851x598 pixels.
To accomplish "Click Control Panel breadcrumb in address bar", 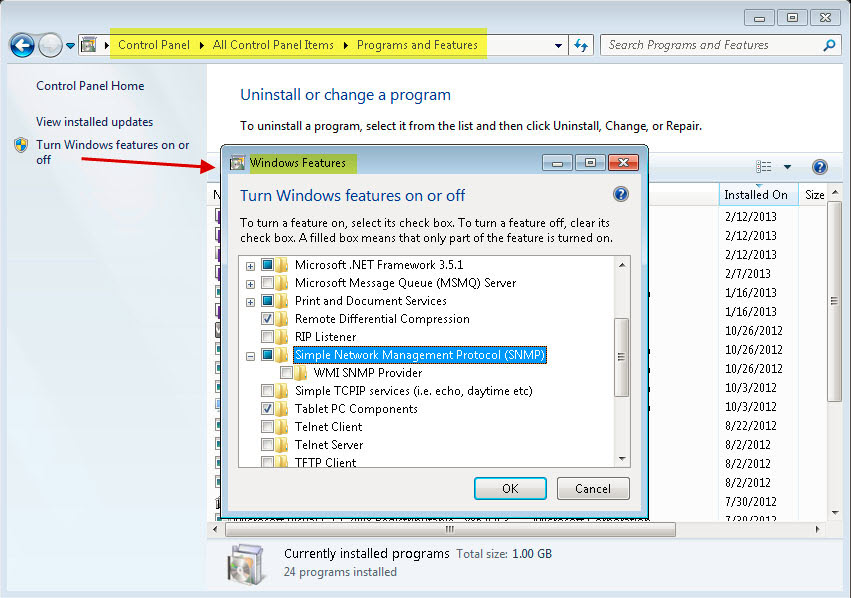I will tap(154, 45).
